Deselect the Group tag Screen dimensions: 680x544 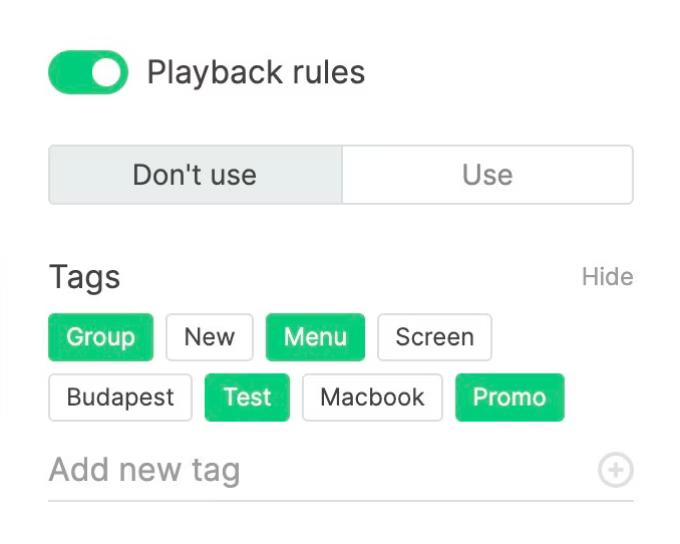tap(101, 337)
